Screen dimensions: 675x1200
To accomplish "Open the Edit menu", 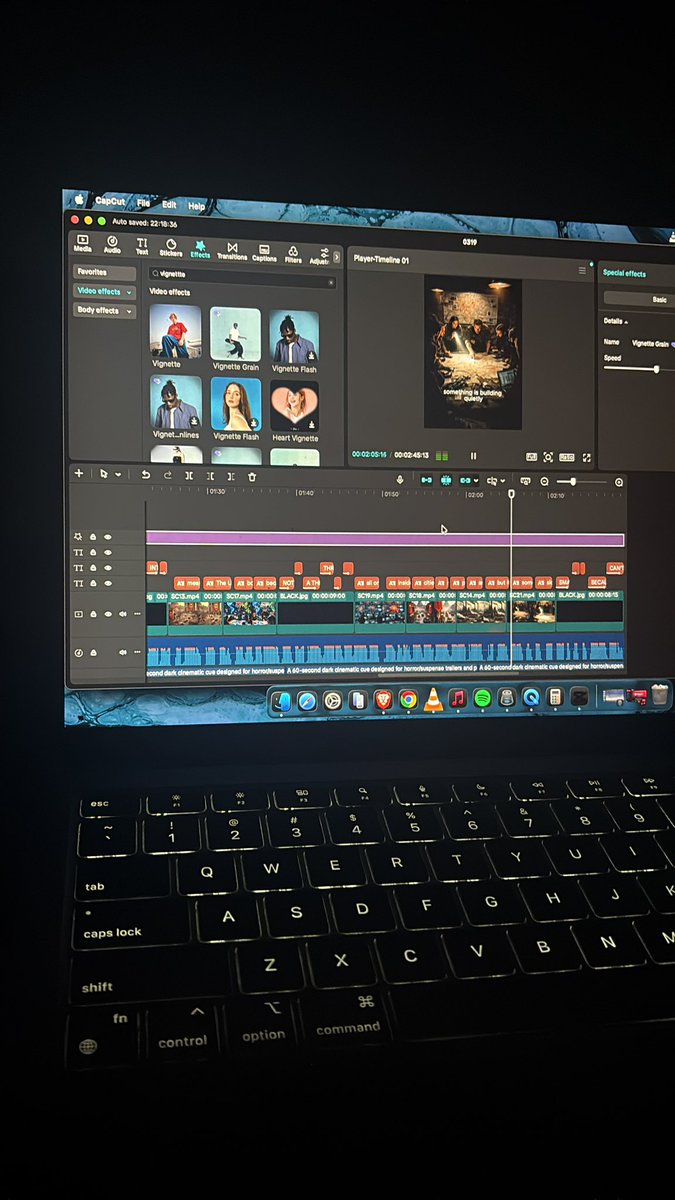I will (170, 205).
